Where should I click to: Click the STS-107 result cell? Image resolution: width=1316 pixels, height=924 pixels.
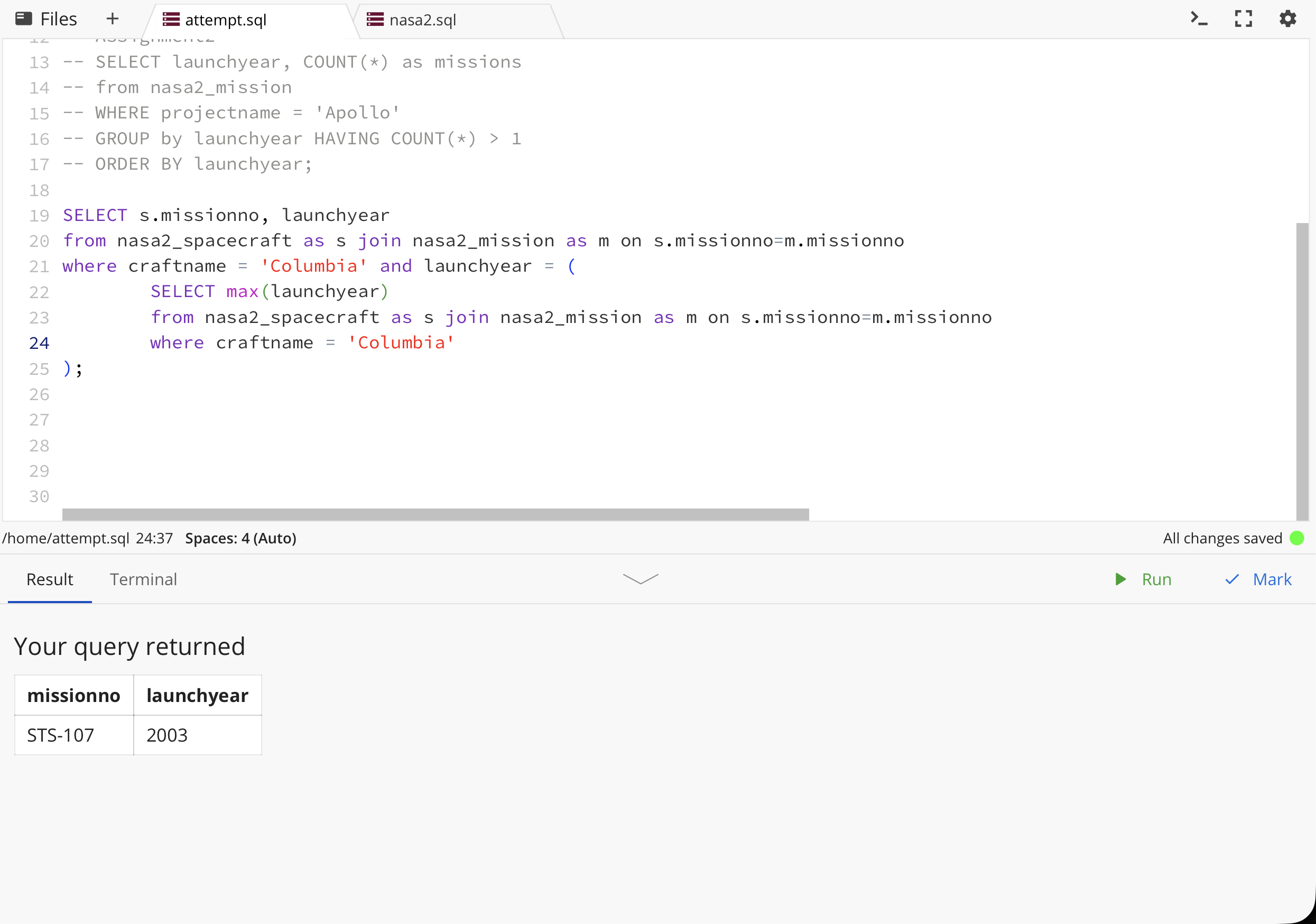[x=61, y=735]
